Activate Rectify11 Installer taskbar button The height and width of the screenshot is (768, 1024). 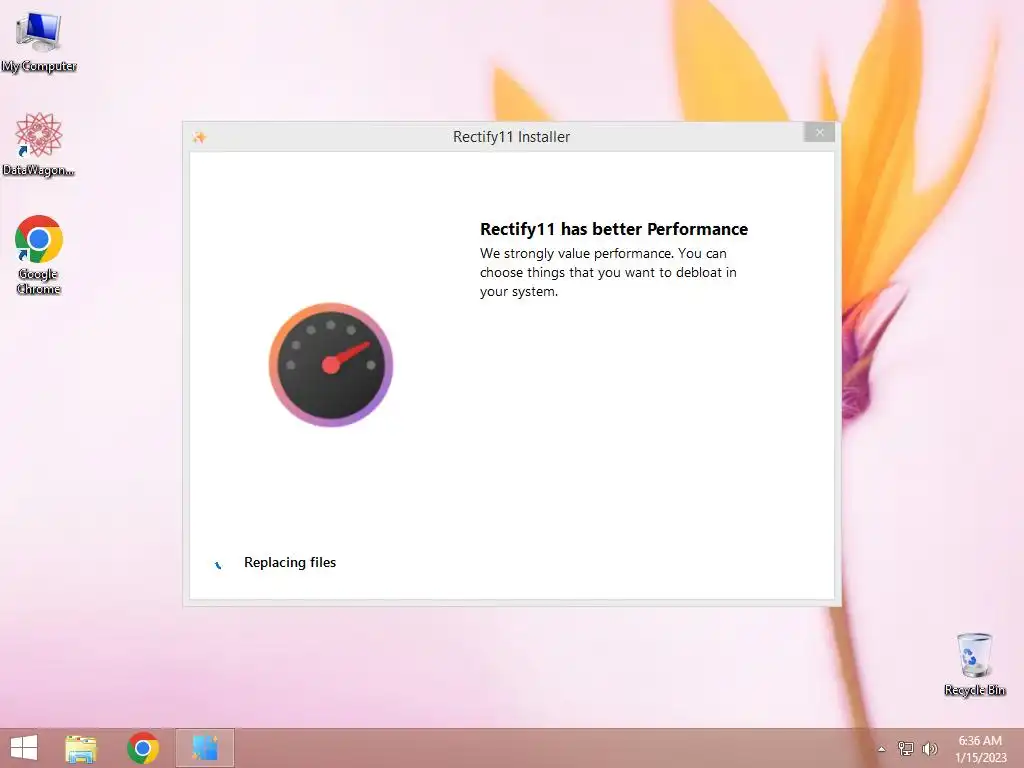click(205, 748)
